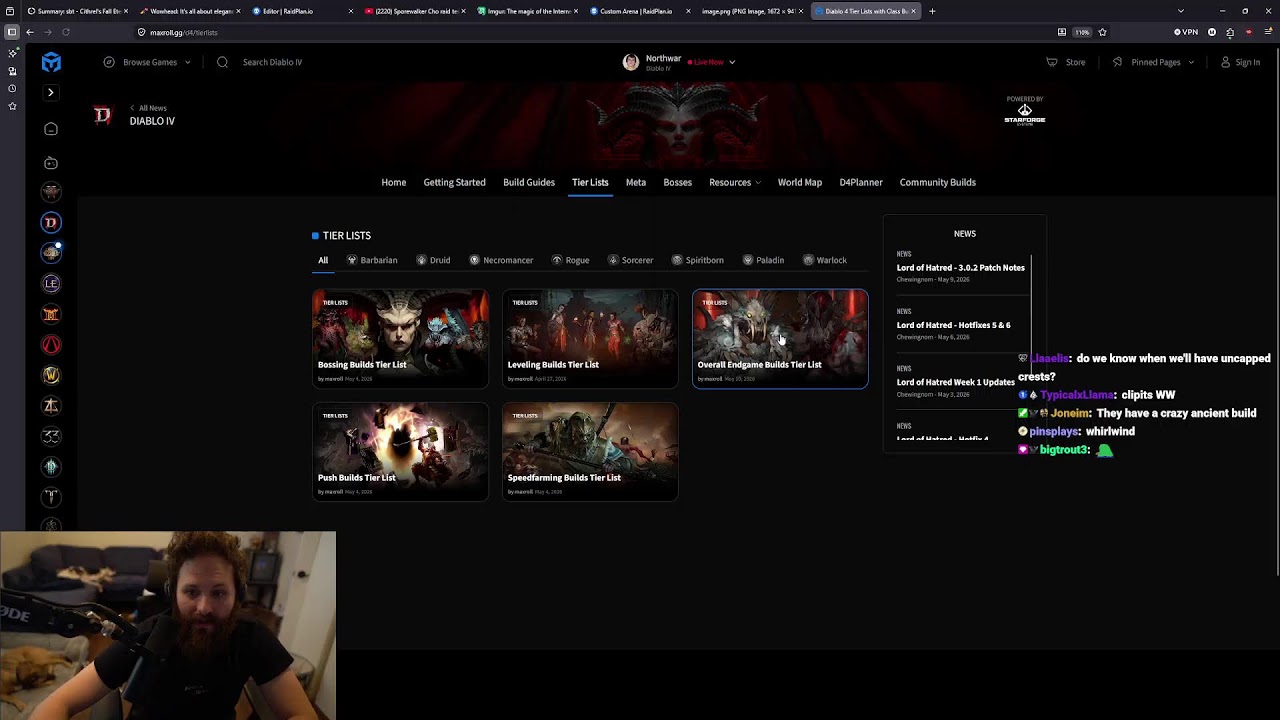This screenshot has height=720, width=1280.
Task: Click the Sign In link
Action: tap(1240, 62)
